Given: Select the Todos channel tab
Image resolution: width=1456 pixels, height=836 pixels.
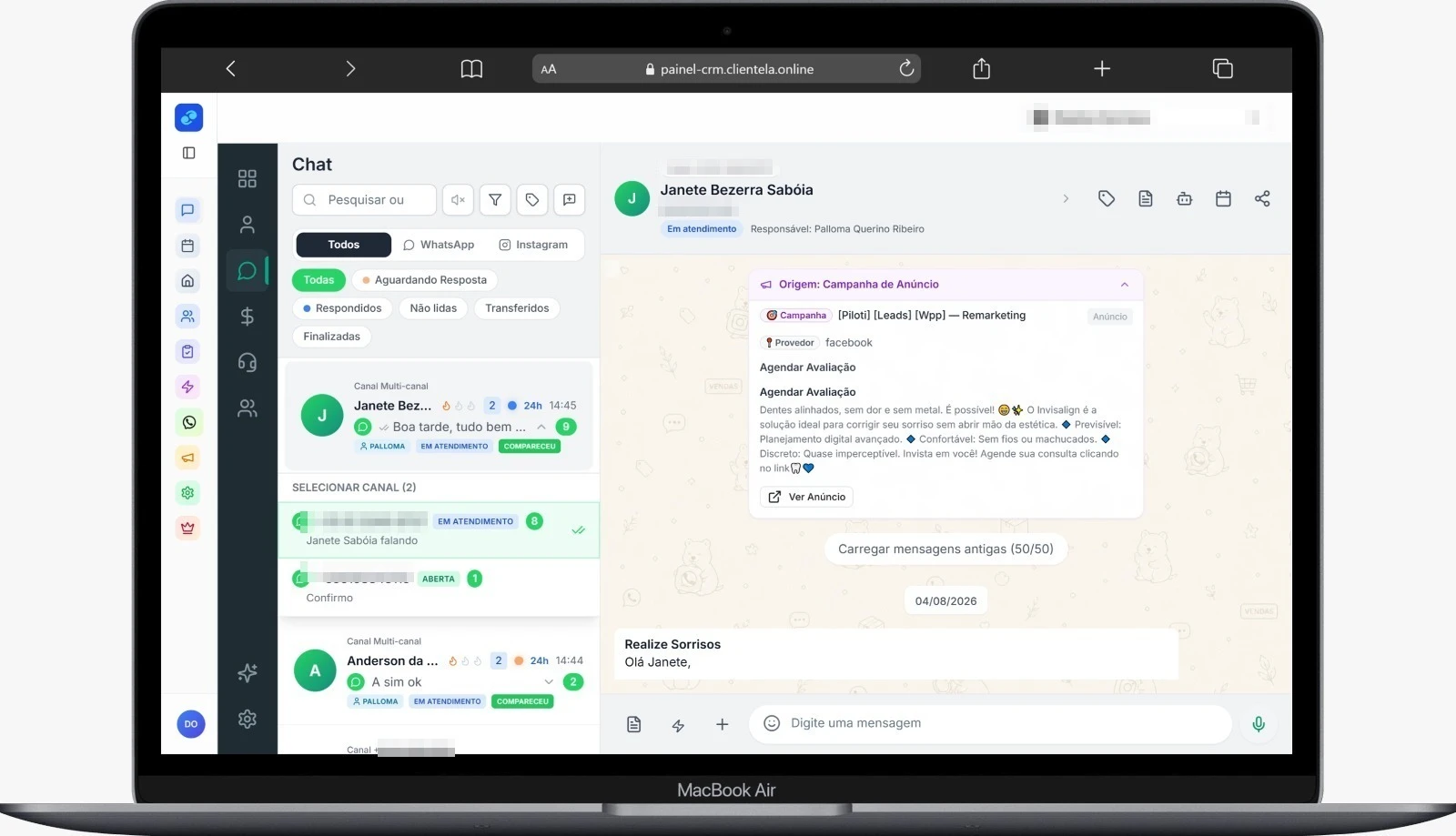Looking at the screenshot, I should tap(343, 245).
